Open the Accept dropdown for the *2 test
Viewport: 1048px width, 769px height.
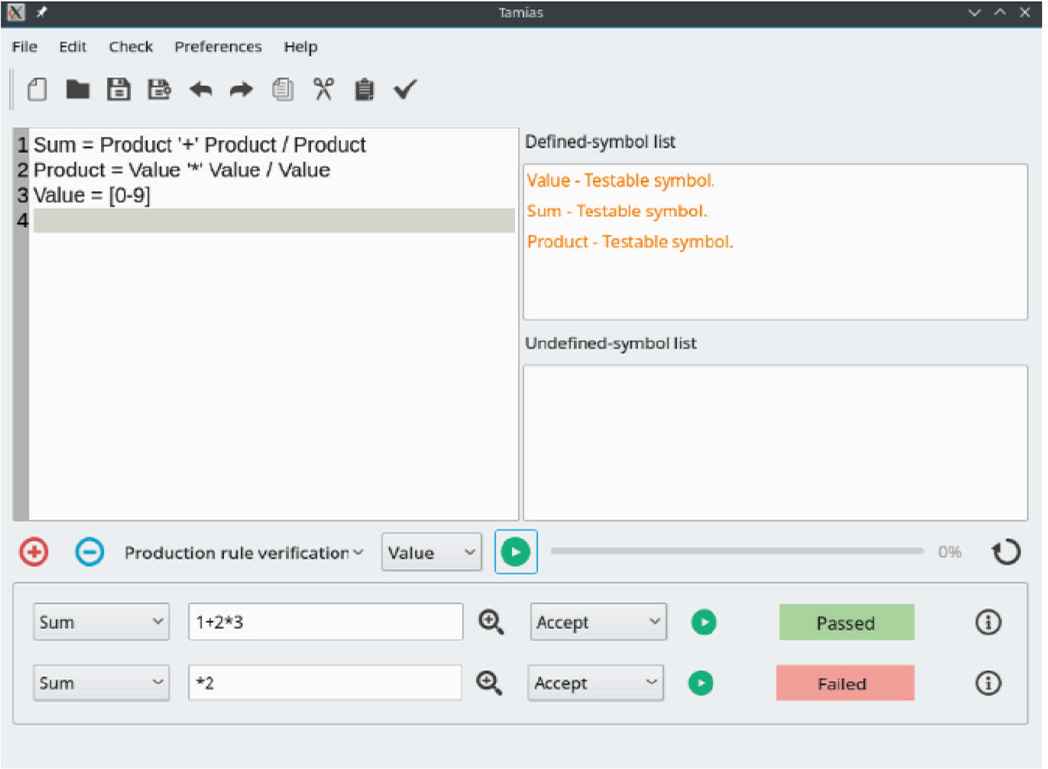[x=596, y=683]
